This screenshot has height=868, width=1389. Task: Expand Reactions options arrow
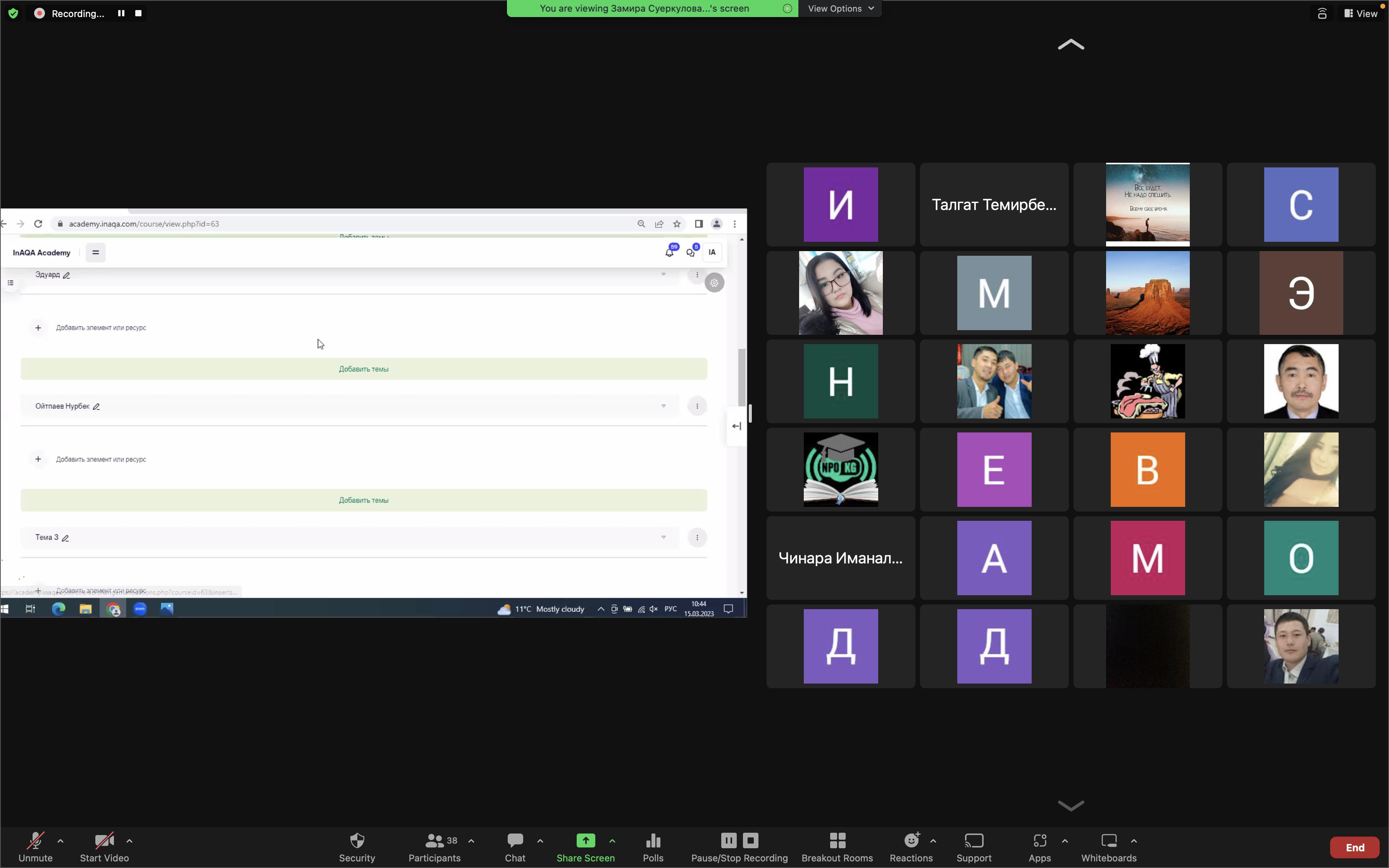933,841
